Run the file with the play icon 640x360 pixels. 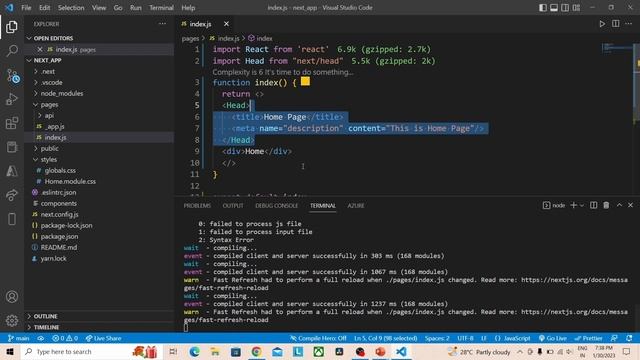602,24
